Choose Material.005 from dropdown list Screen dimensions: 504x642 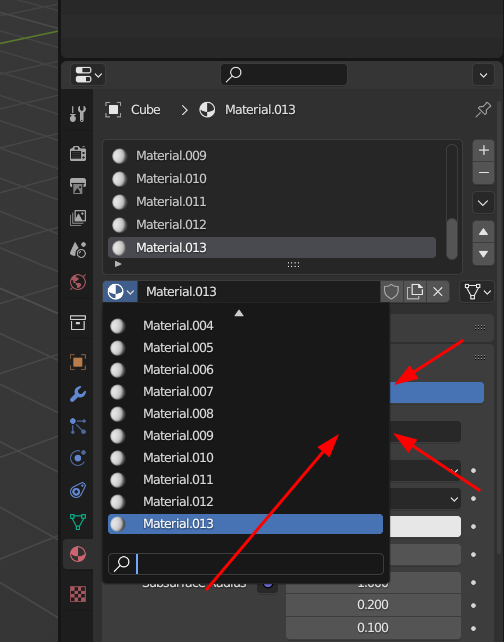(x=246, y=348)
